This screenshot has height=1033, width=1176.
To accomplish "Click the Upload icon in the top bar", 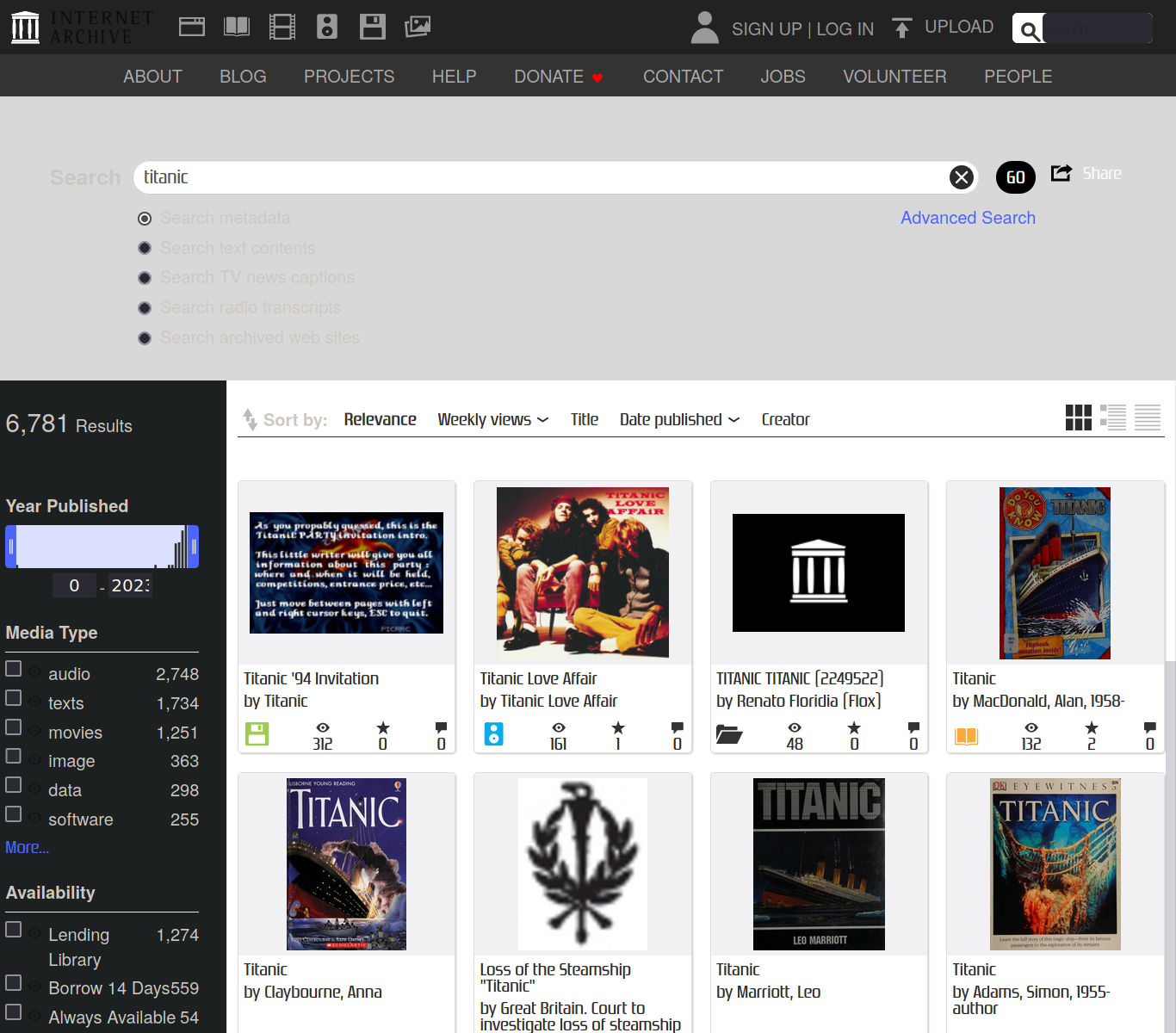I will tap(901, 27).
